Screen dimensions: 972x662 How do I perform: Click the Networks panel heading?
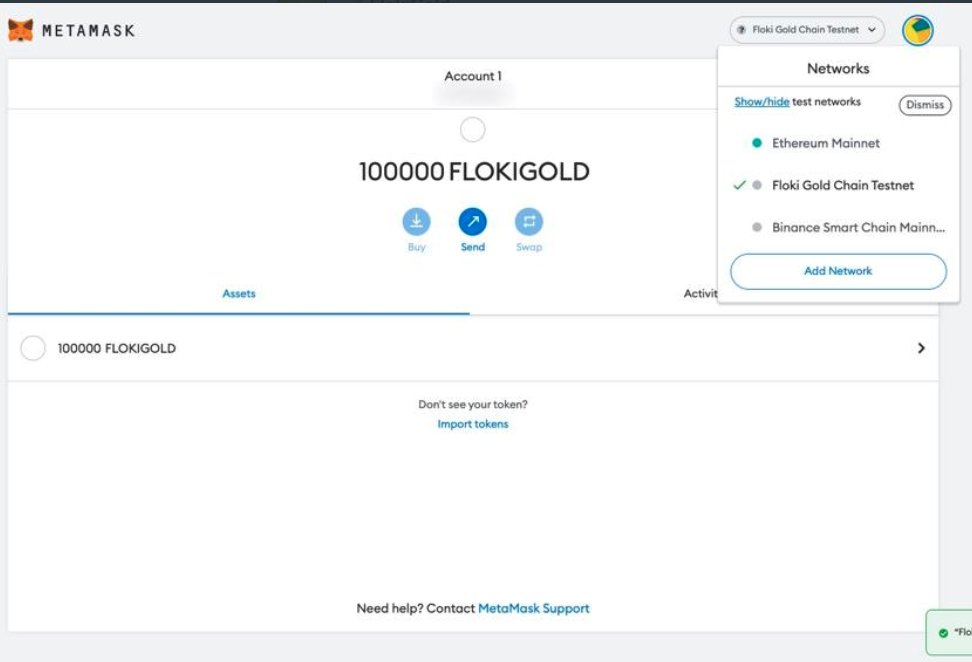click(838, 68)
